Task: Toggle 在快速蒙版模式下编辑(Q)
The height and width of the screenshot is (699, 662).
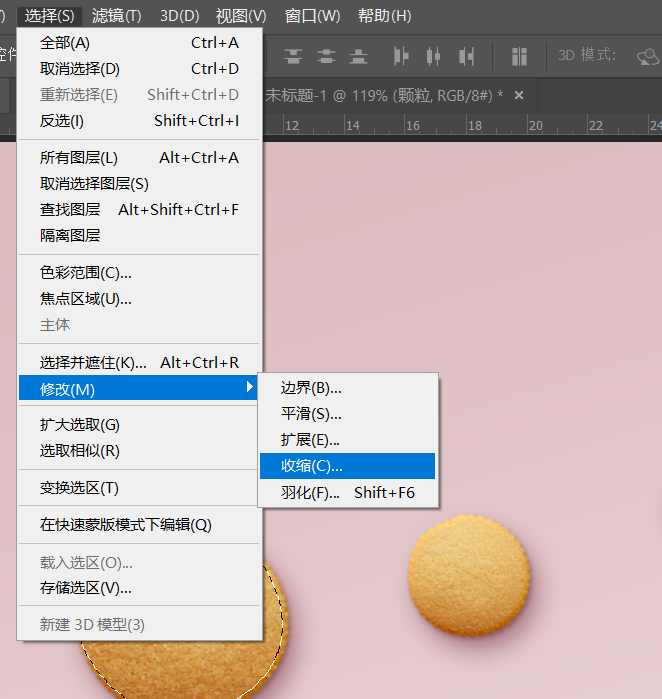Action: click(139, 525)
